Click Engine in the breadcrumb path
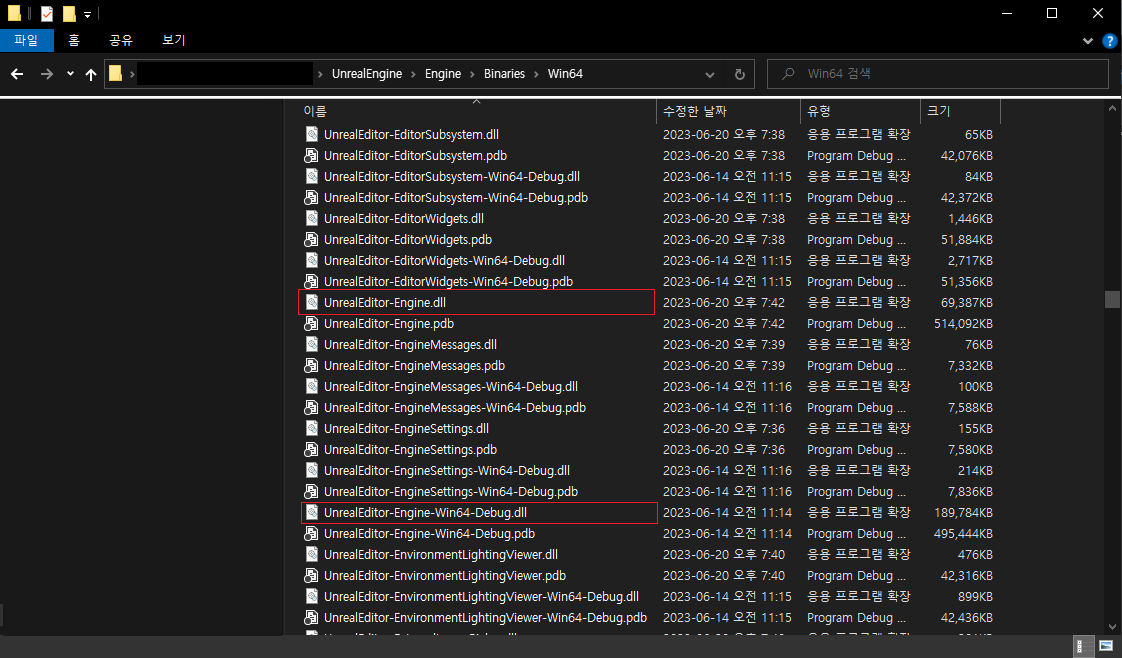 tap(443, 74)
